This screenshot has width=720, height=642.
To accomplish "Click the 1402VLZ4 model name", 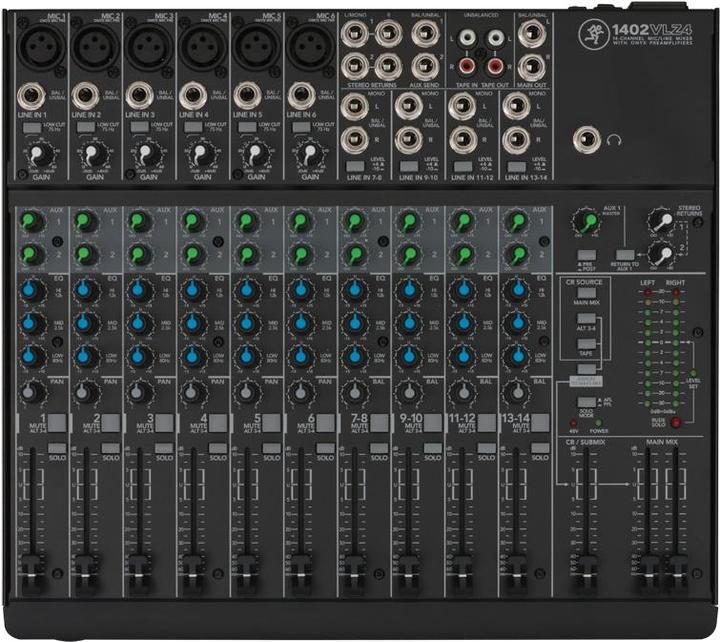I will pos(652,30).
